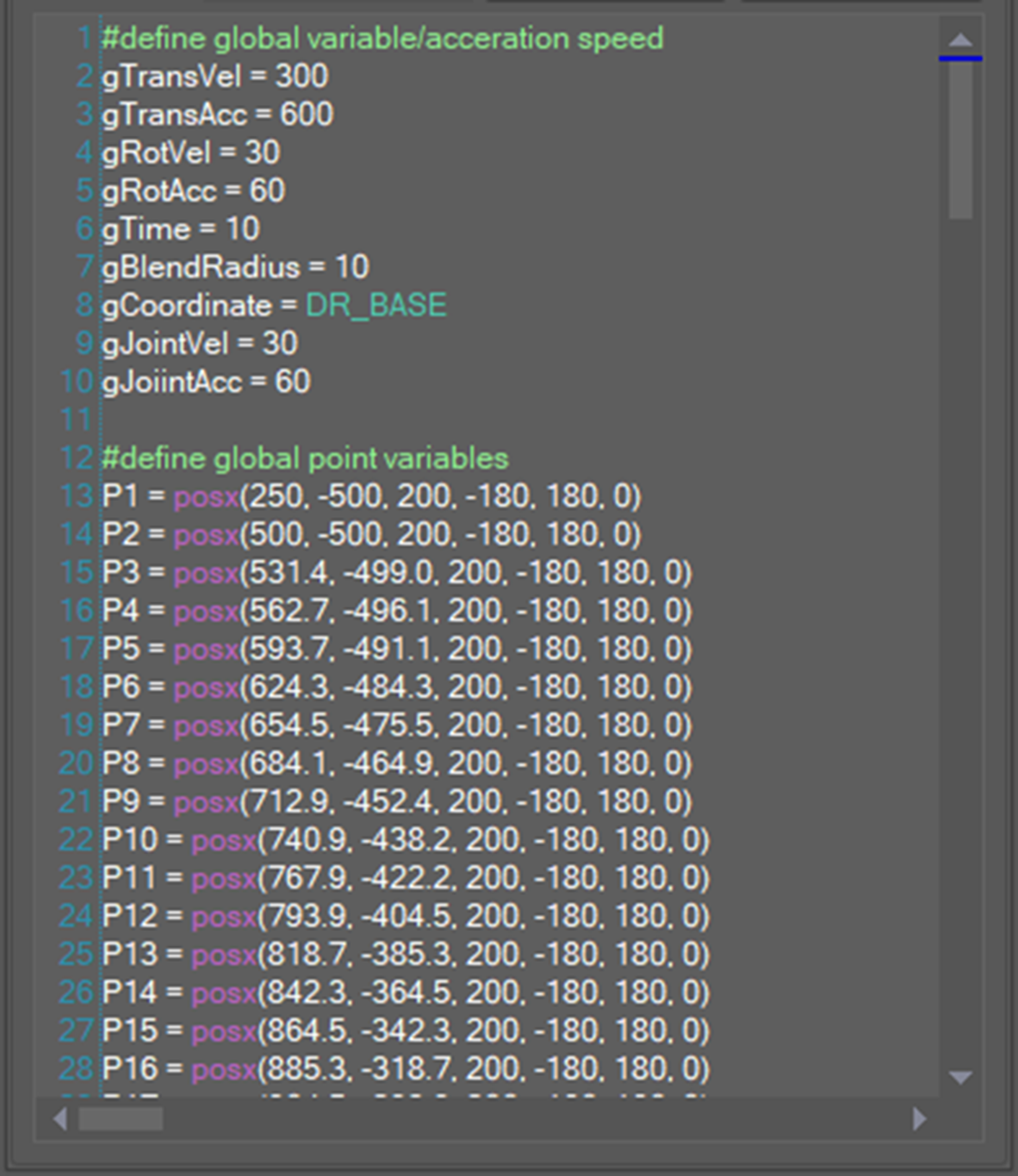
Task: Click the empty line 11
Action: point(345,420)
